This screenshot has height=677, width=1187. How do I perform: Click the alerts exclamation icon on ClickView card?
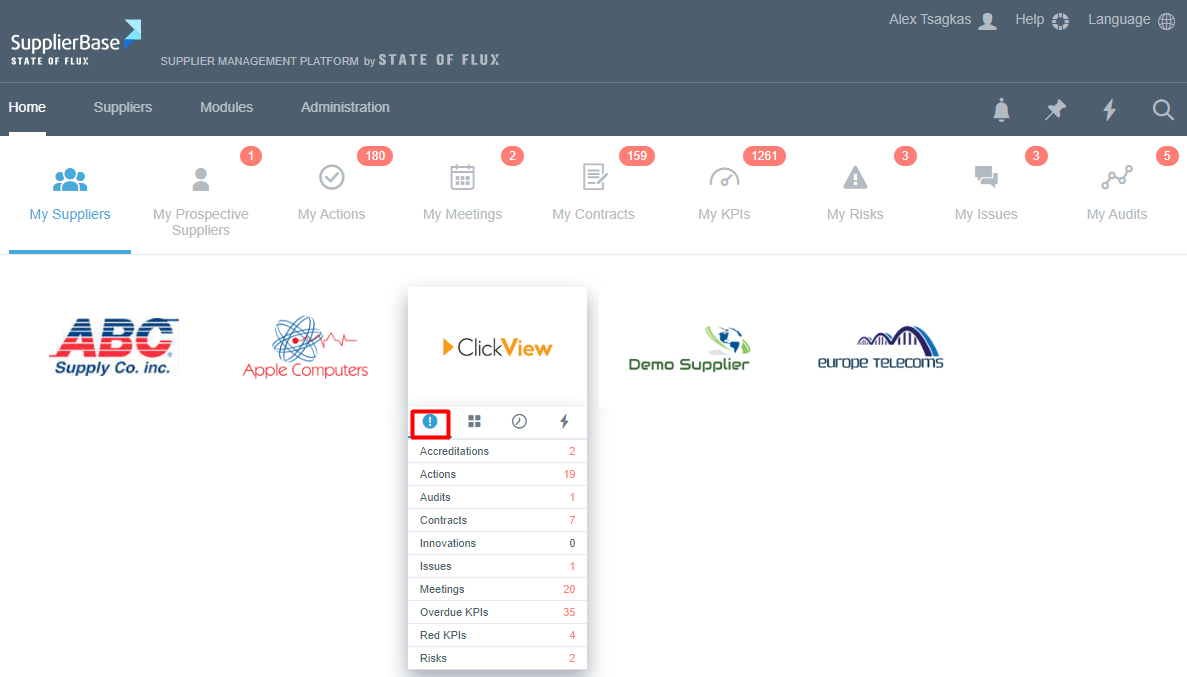click(430, 422)
